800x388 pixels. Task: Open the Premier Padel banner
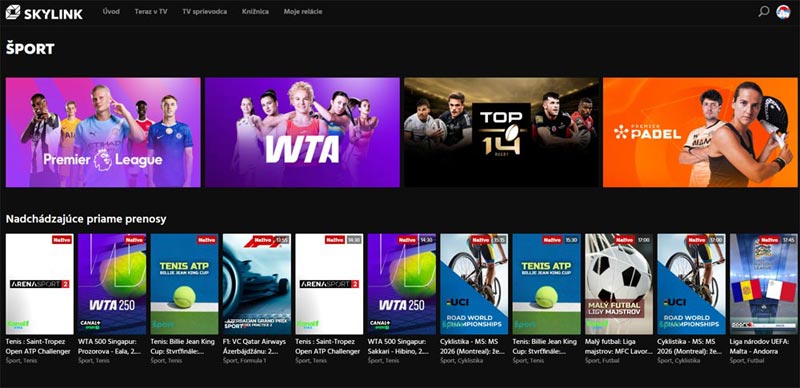pos(700,132)
